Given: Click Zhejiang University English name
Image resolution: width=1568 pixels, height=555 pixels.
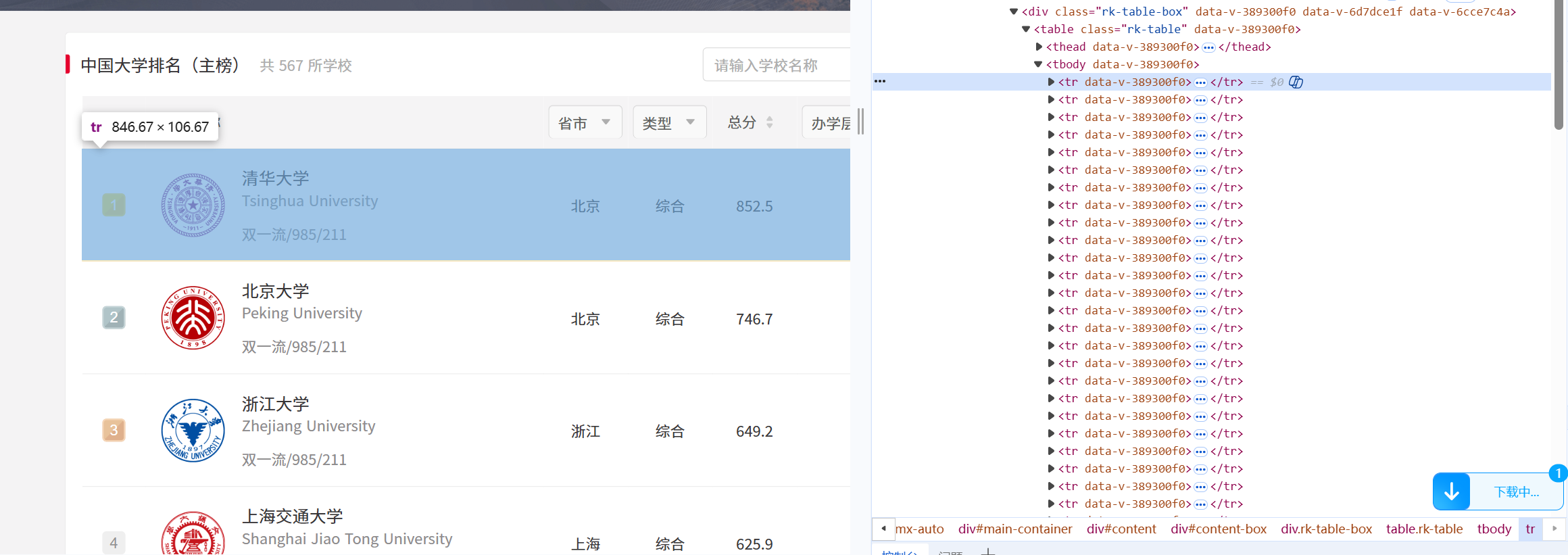Looking at the screenshot, I should [309, 426].
